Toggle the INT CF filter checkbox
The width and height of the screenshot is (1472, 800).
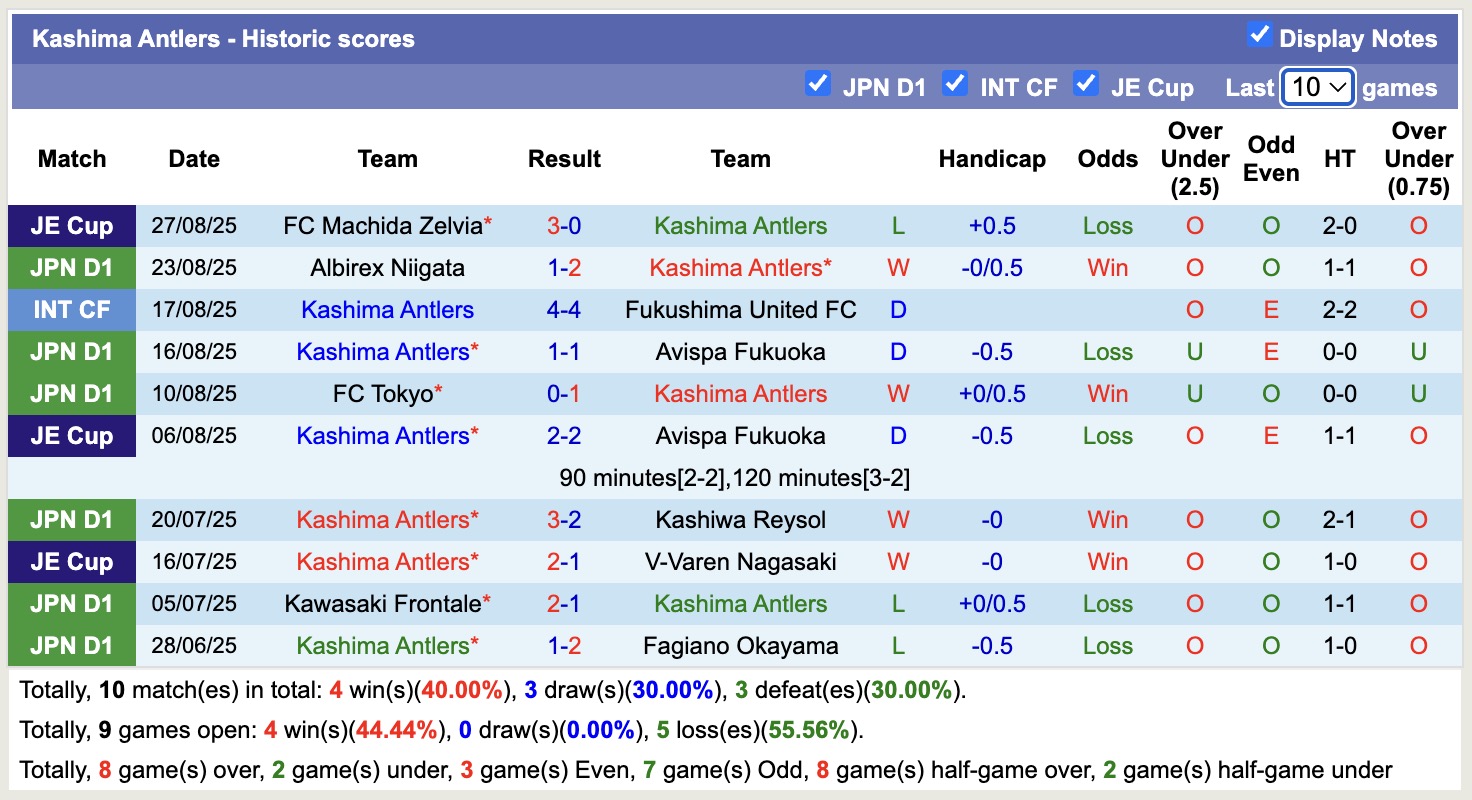coord(955,85)
